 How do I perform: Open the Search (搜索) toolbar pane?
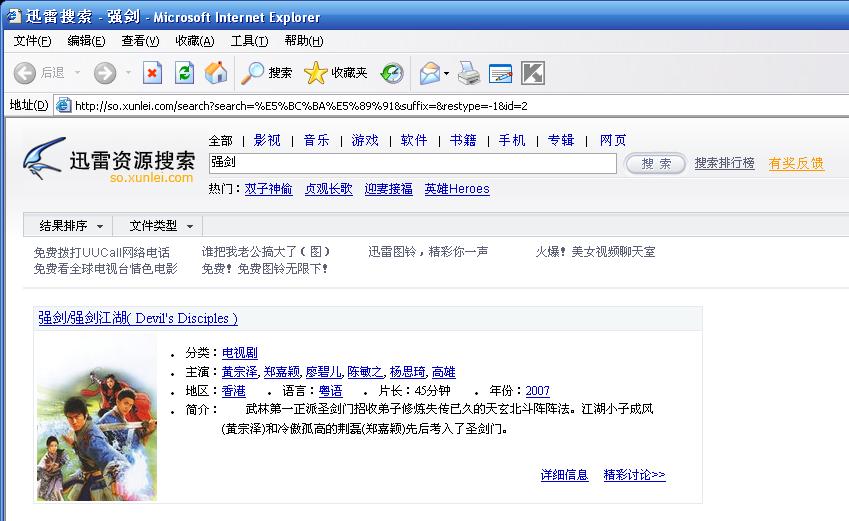point(267,72)
